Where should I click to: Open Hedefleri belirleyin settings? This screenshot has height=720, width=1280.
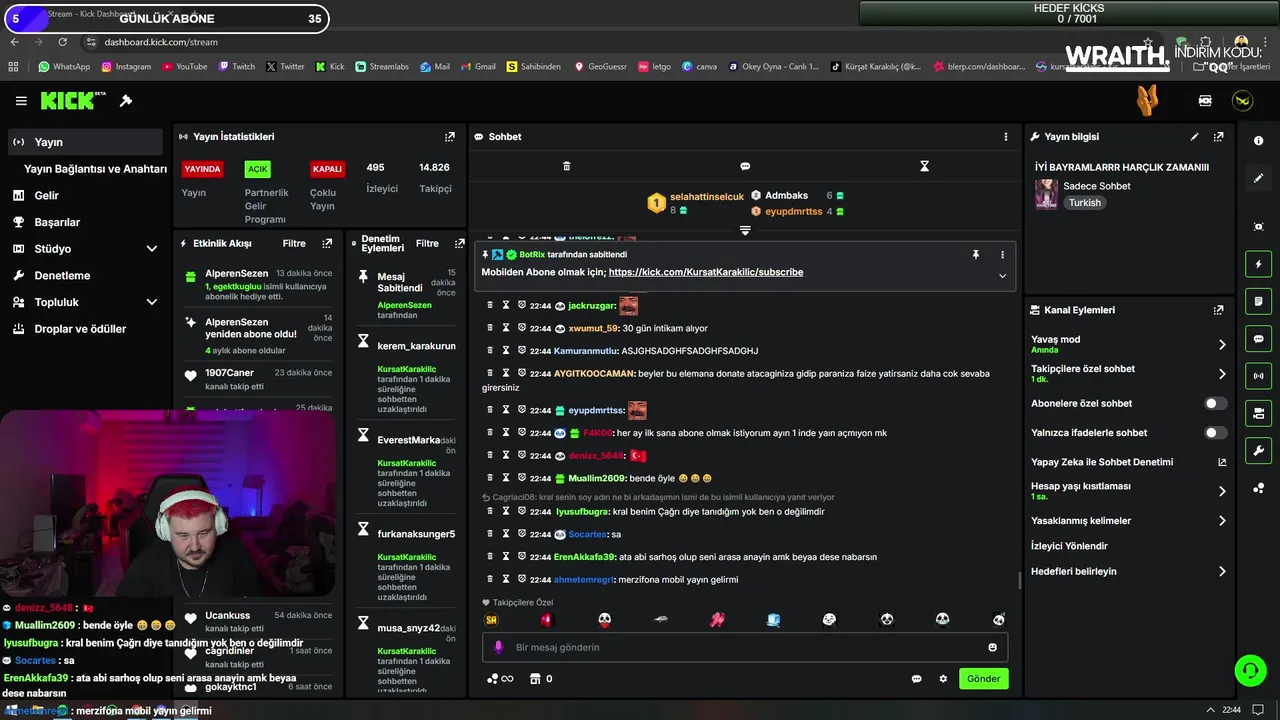tap(1128, 572)
